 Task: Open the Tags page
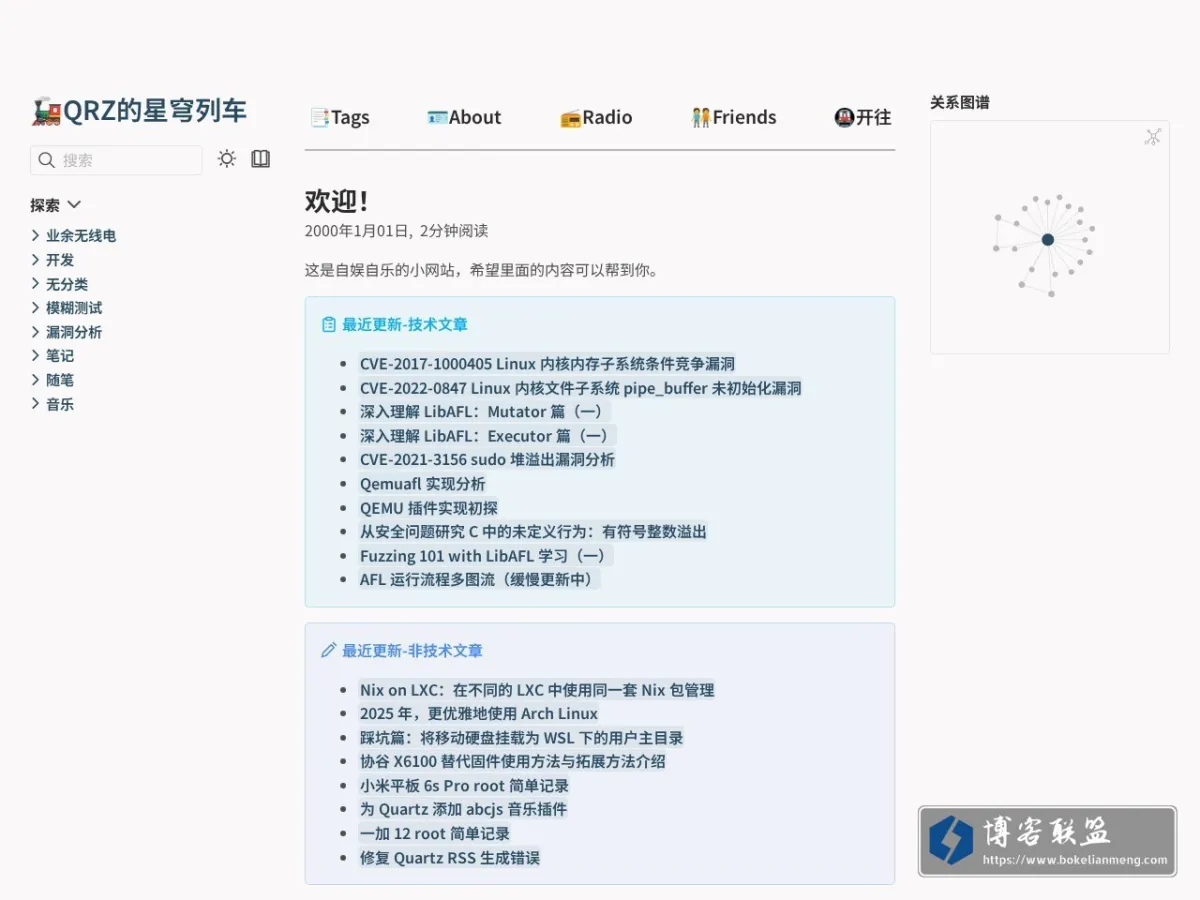(340, 117)
